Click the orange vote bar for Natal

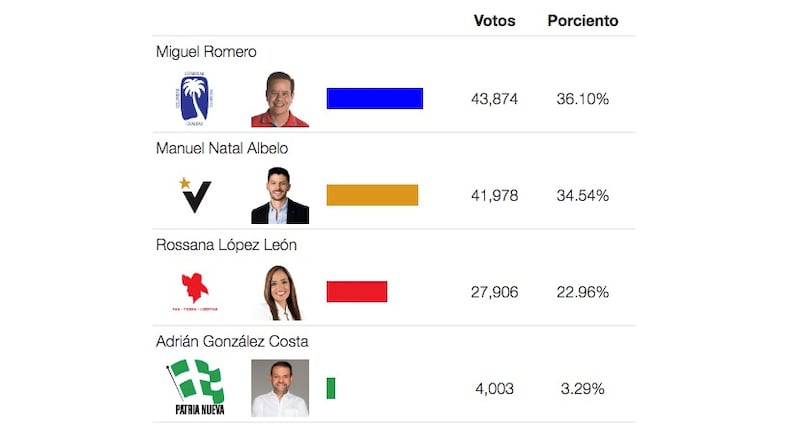(x=372, y=195)
